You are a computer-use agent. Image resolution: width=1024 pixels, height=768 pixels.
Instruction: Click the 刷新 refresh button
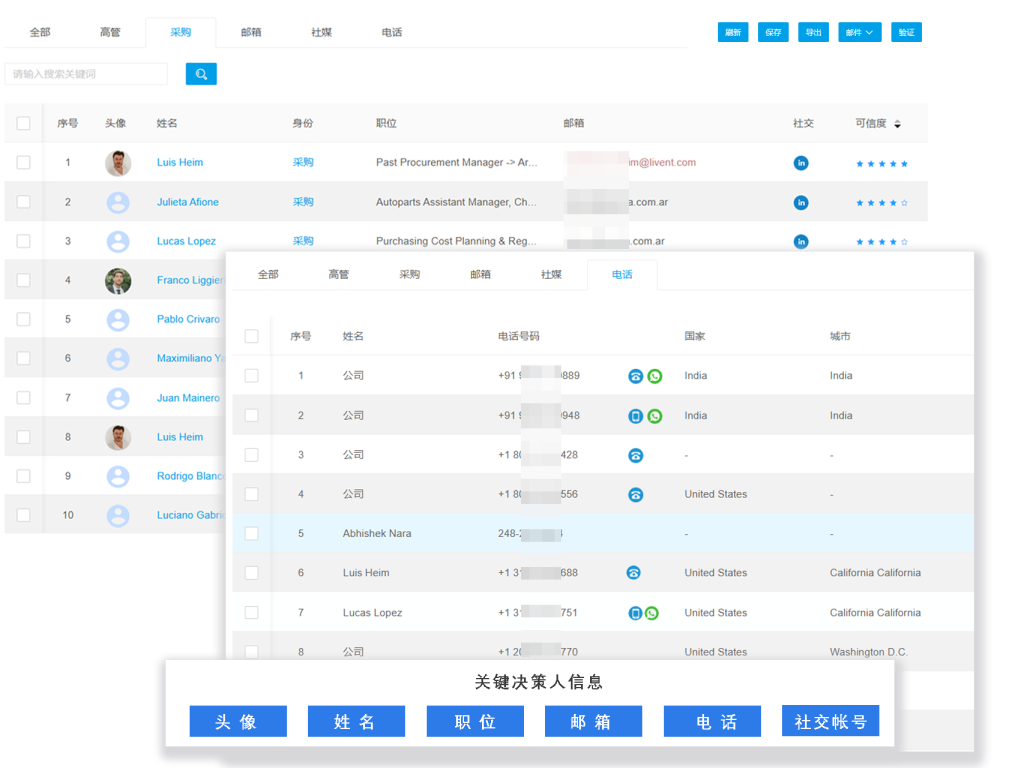pyautogui.click(x=733, y=32)
